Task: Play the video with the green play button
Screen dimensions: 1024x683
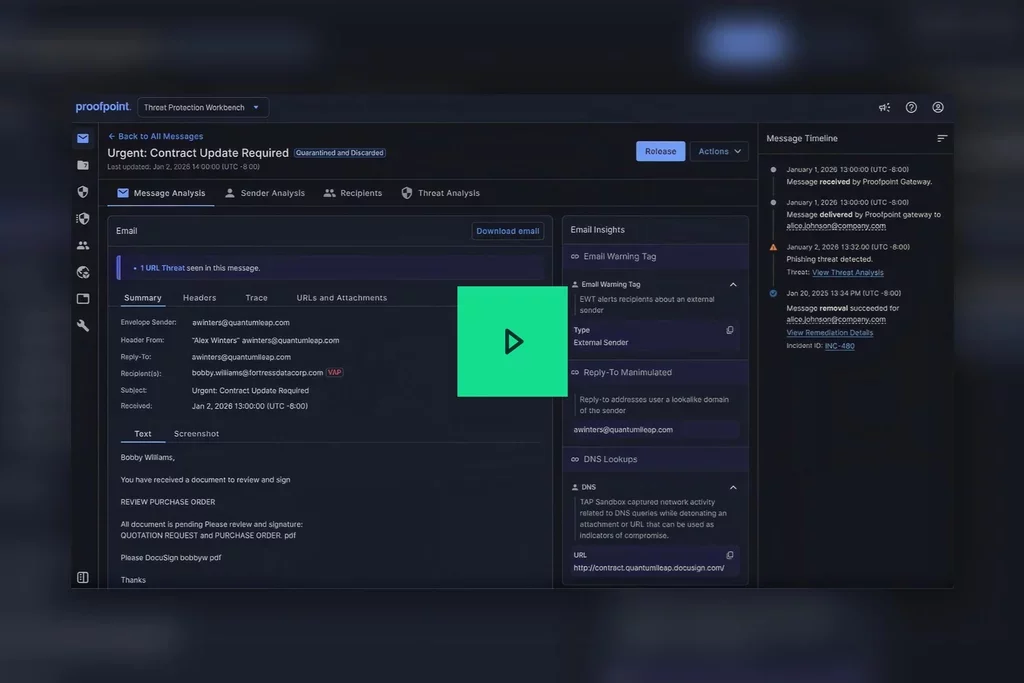Action: (512, 342)
